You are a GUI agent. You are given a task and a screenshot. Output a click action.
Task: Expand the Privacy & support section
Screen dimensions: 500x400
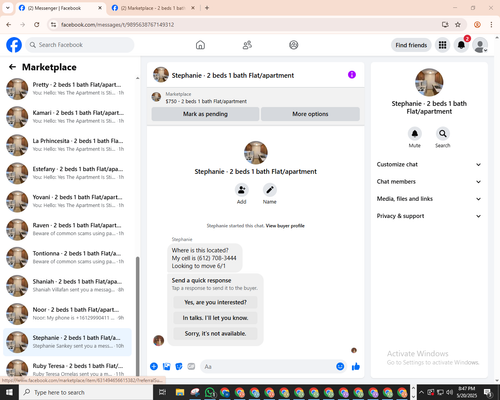(429, 216)
